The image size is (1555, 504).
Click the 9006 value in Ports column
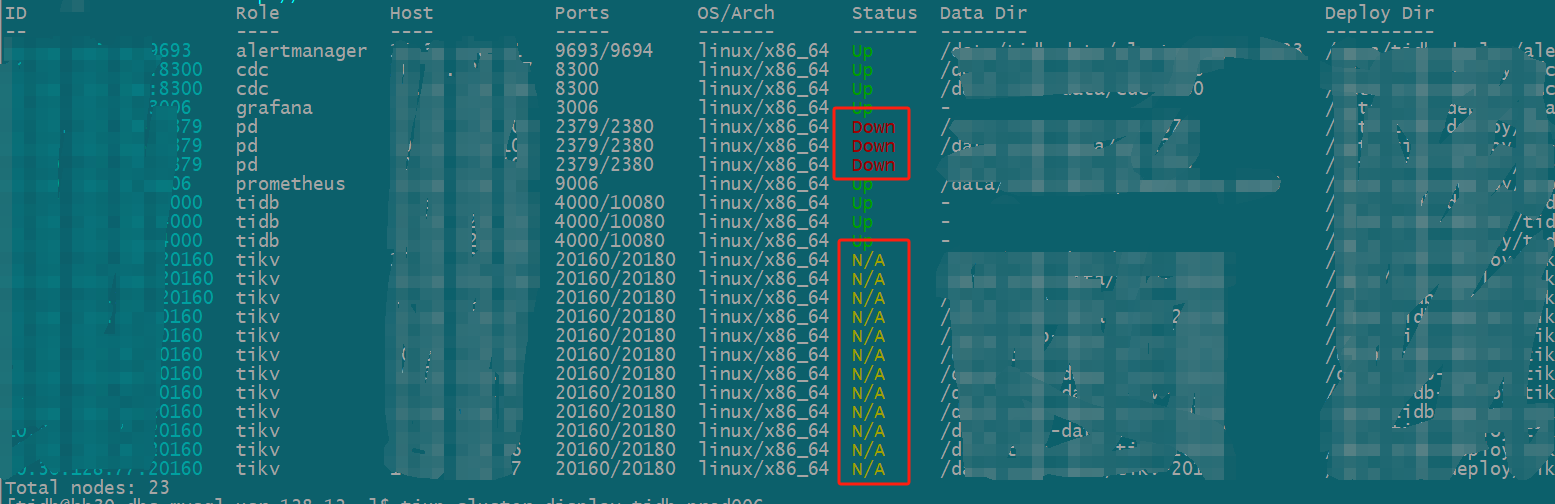pos(576,184)
